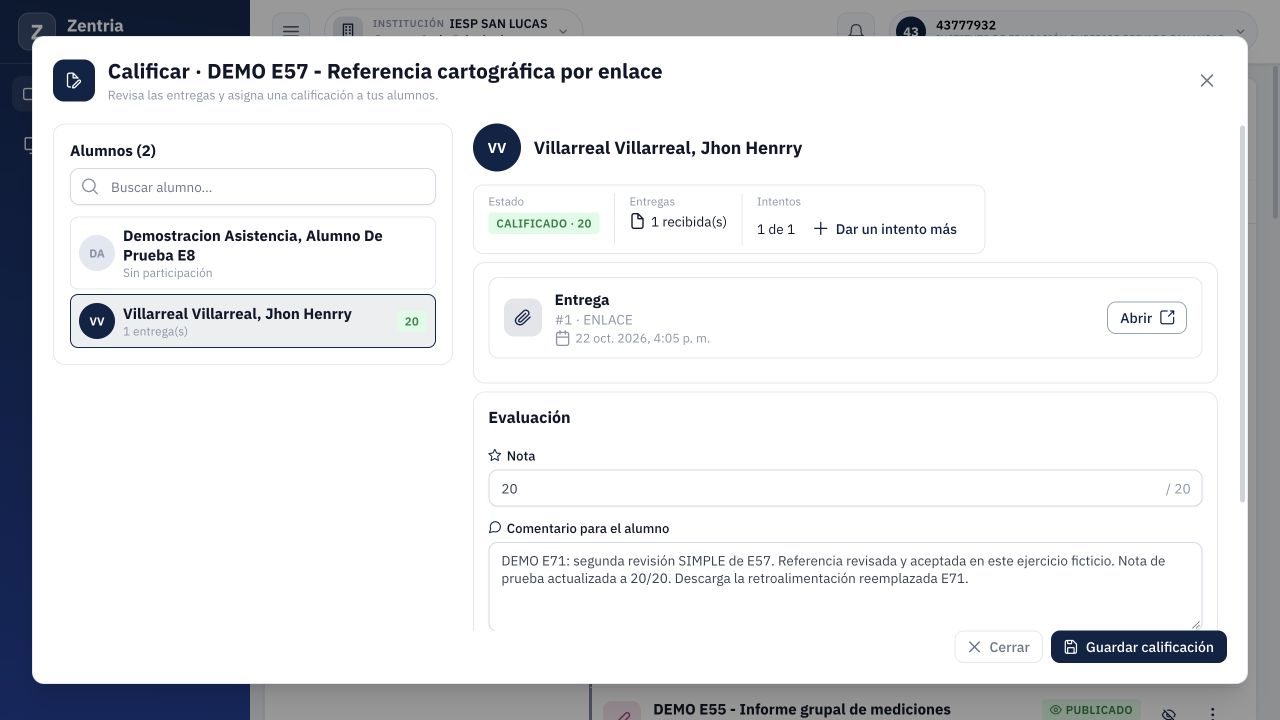The width and height of the screenshot is (1280, 720).
Task: Open the submission with the Abrir button
Action: pyautogui.click(x=1147, y=318)
